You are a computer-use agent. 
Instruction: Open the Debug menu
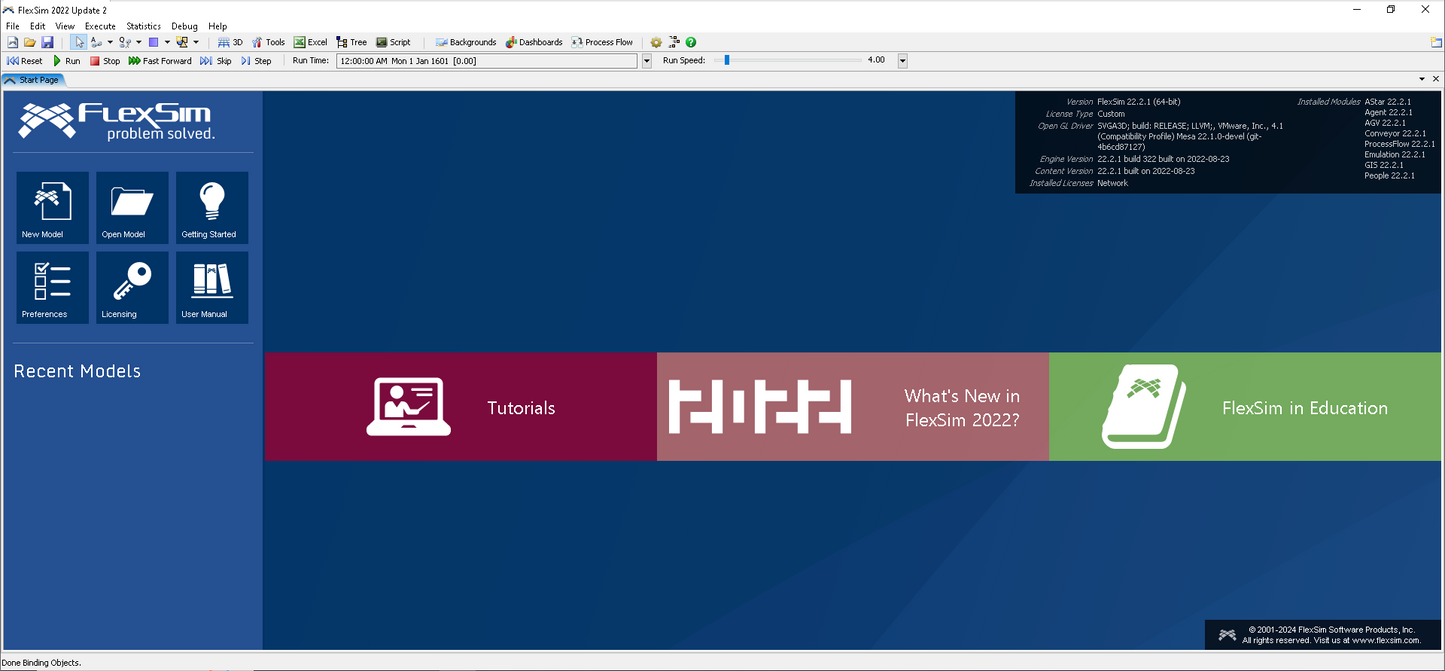(x=185, y=26)
